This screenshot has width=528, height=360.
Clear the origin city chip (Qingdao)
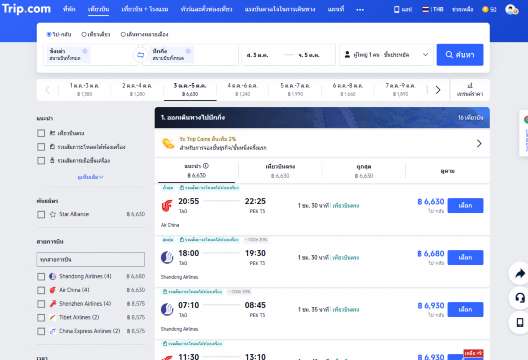coord(85,51)
